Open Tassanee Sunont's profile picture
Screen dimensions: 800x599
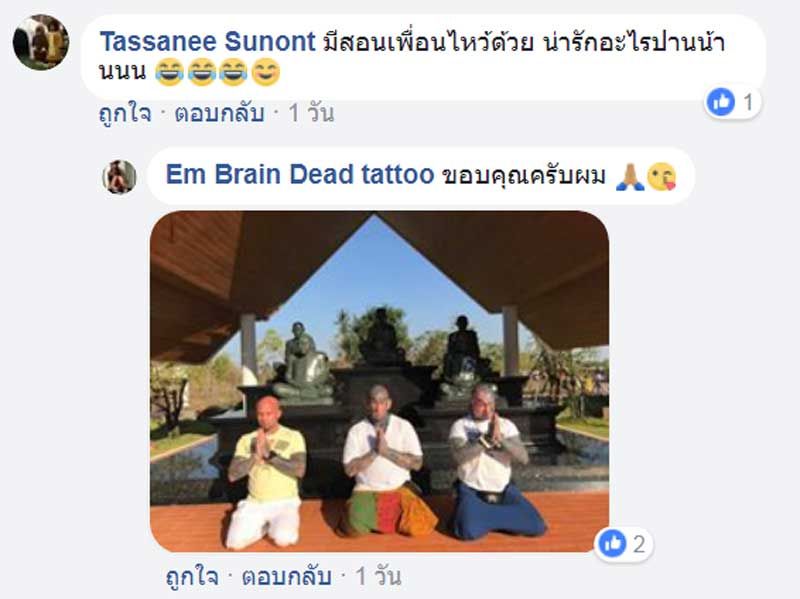click(41, 42)
